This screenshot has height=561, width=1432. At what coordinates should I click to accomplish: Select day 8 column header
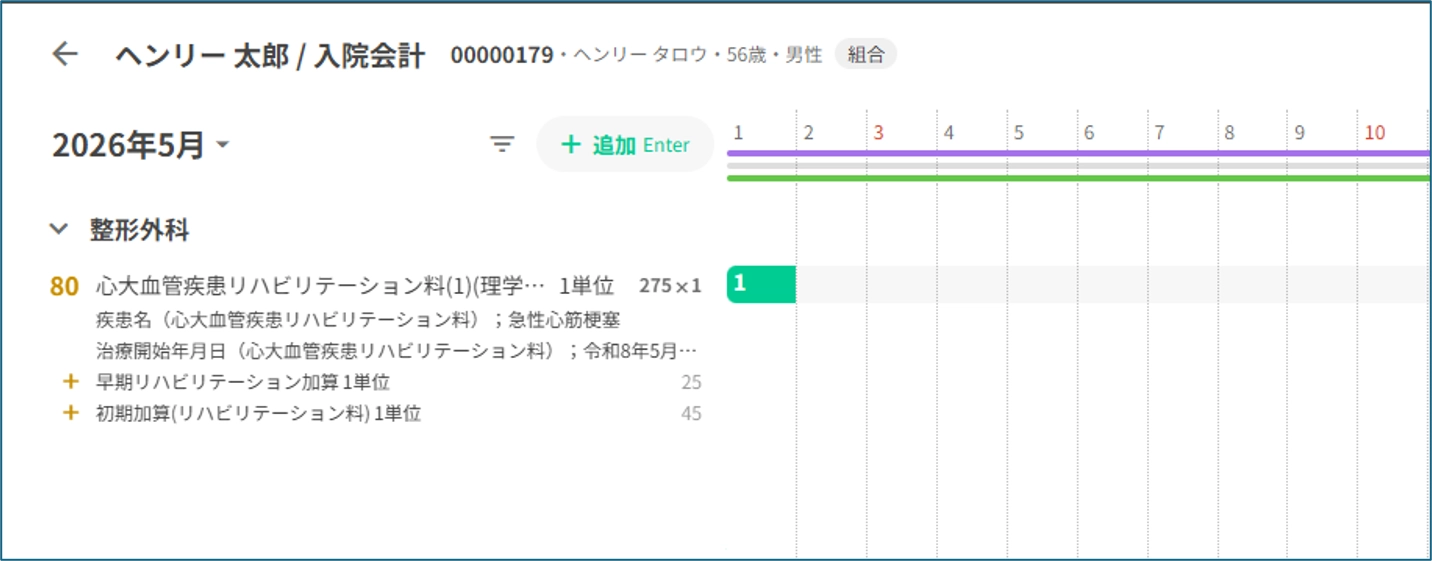point(1229,132)
